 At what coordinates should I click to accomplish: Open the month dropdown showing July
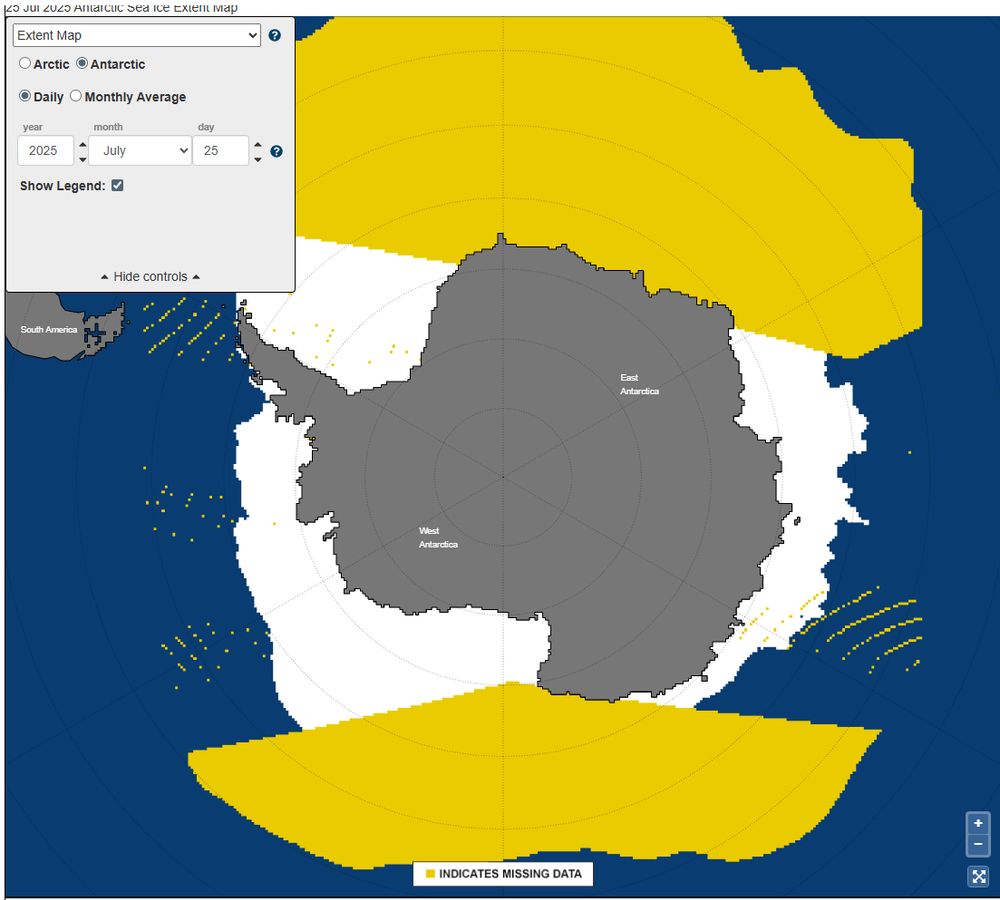139,150
